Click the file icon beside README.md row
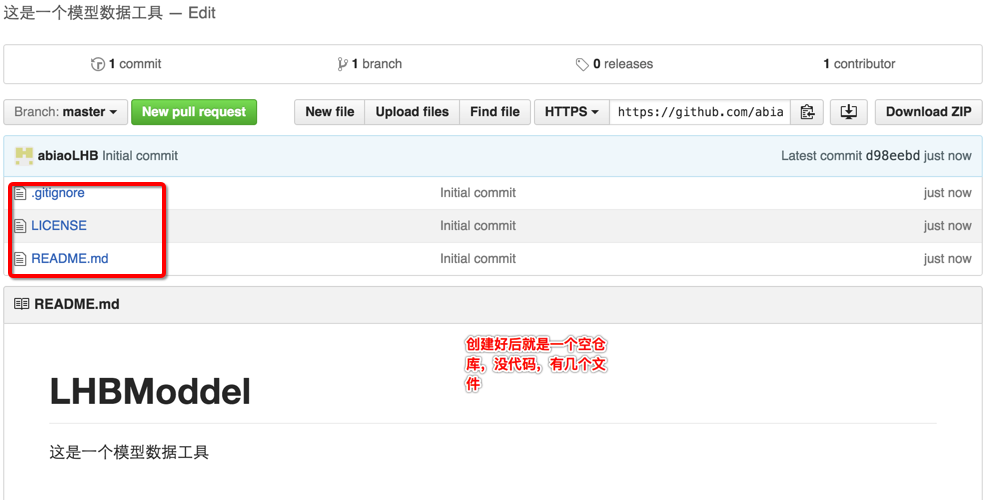1001x500 pixels. pyautogui.click(x=20, y=259)
